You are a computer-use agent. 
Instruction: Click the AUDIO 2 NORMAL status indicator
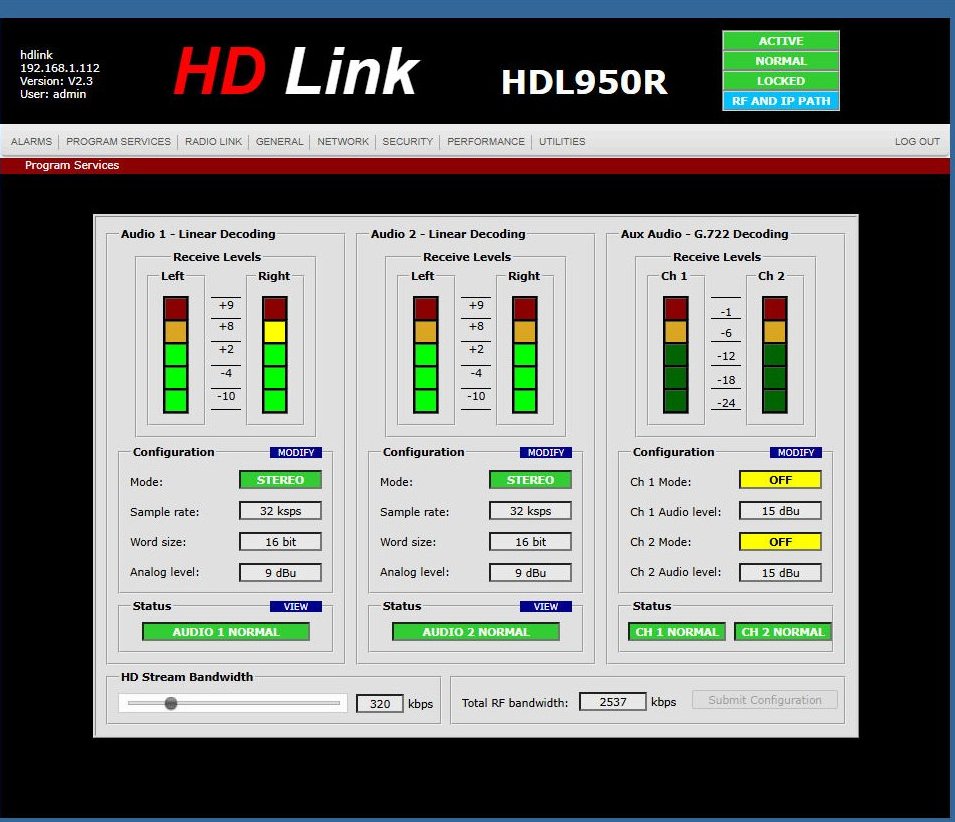click(x=476, y=632)
